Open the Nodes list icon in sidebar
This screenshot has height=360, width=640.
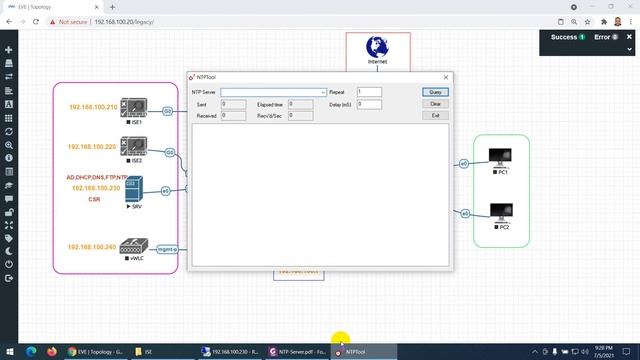pos(9,63)
